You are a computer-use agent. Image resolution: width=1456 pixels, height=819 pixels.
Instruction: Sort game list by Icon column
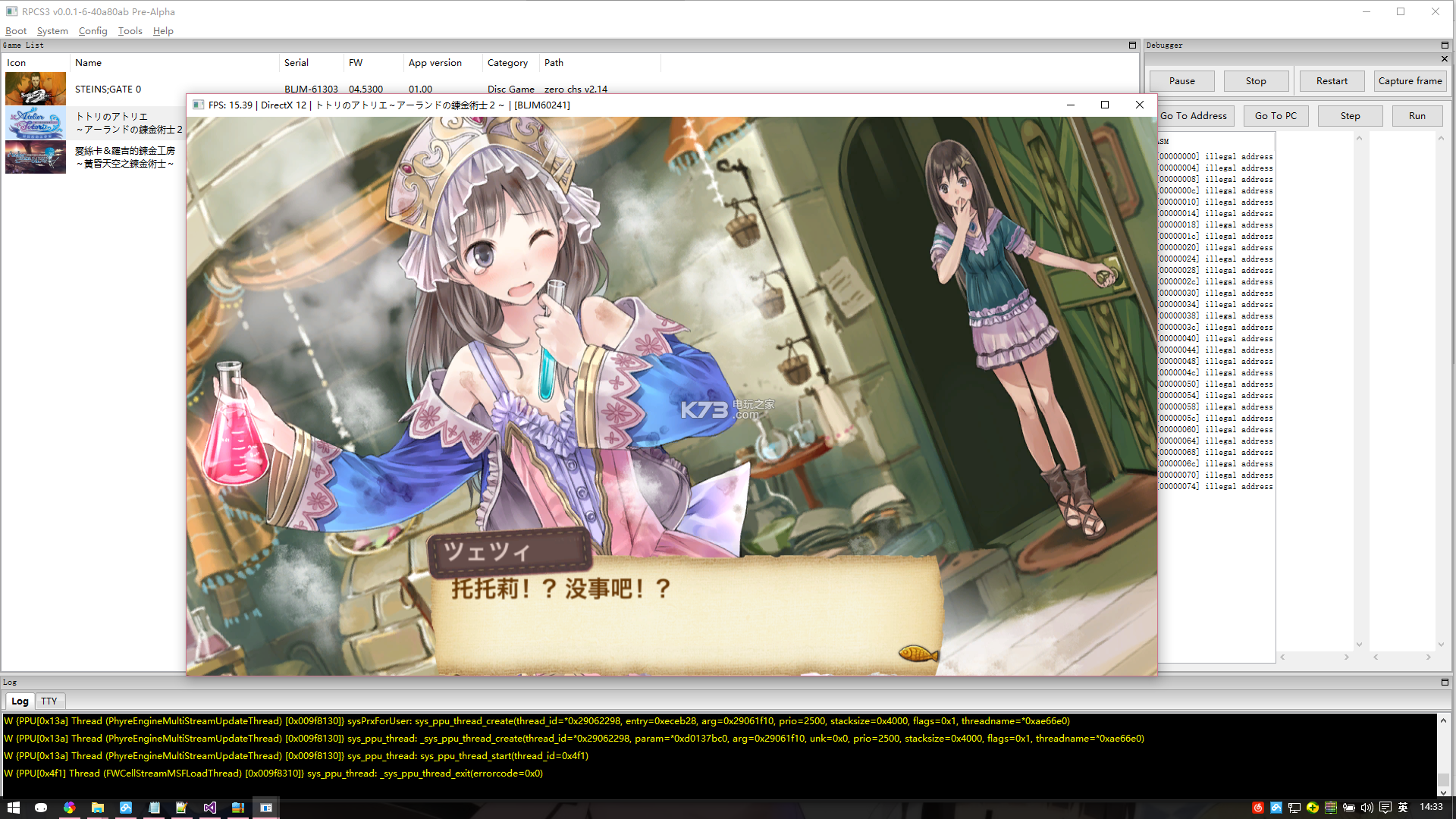(x=36, y=63)
